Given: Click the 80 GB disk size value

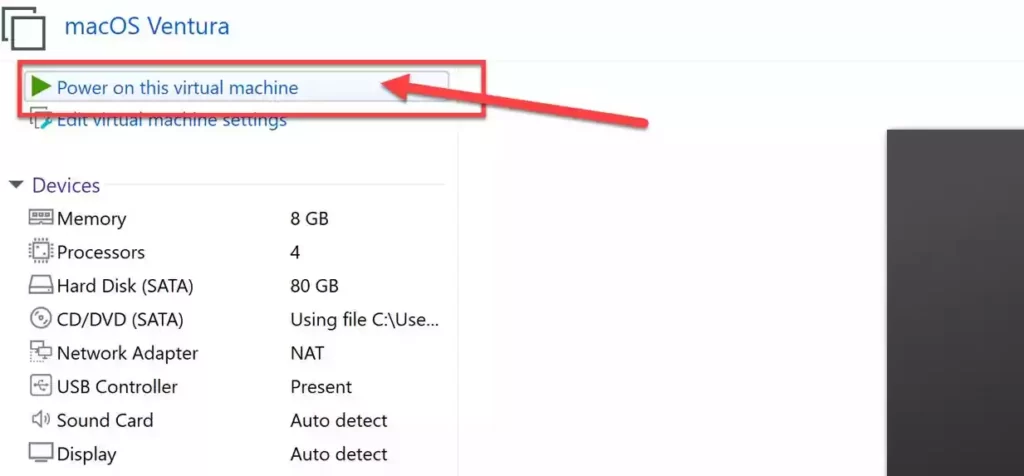Looking at the screenshot, I should (x=314, y=286).
